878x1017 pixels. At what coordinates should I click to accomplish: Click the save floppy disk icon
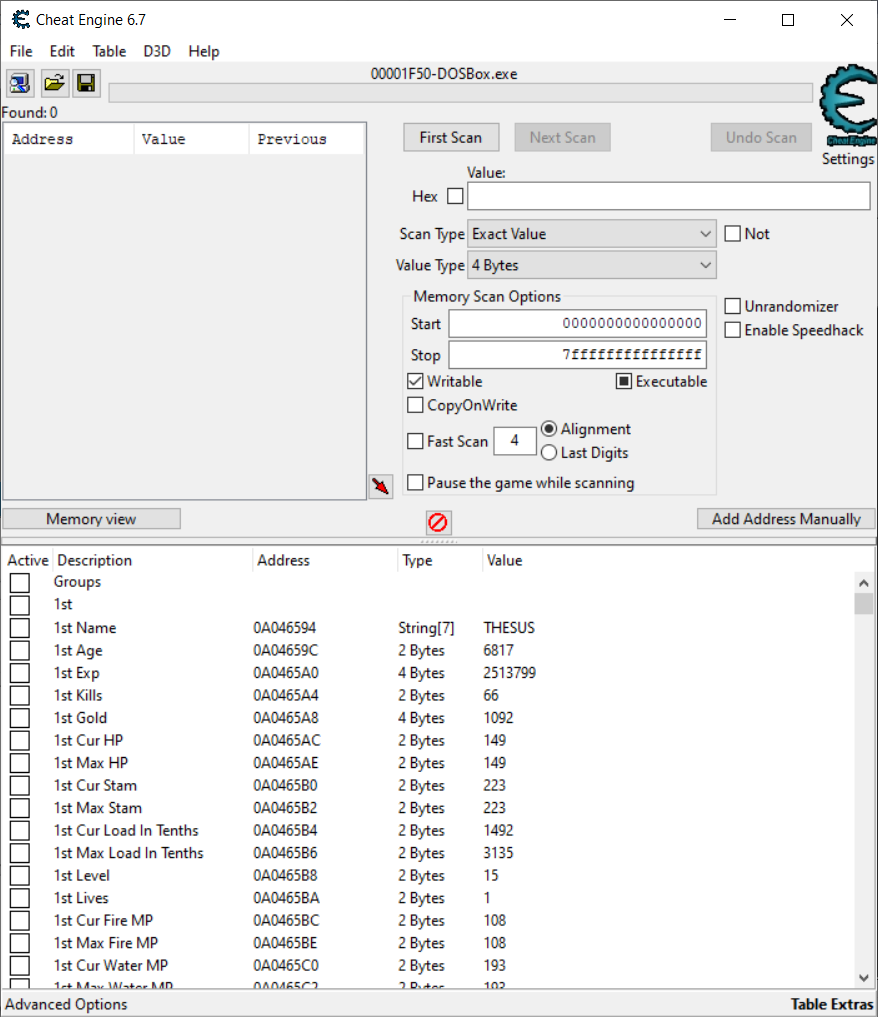click(86, 84)
